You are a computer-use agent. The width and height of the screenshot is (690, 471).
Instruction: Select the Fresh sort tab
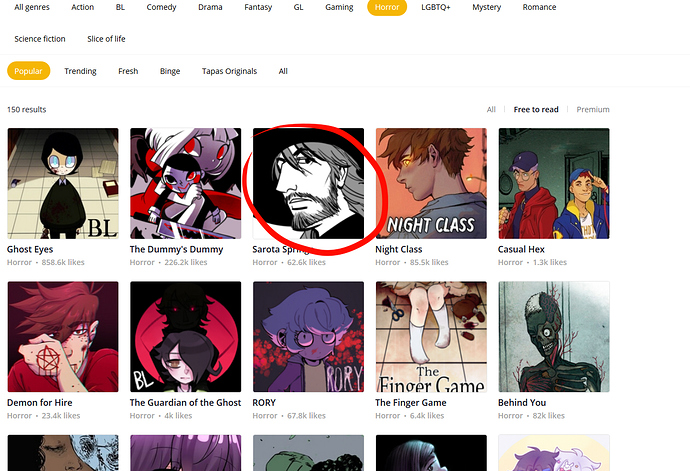point(128,71)
